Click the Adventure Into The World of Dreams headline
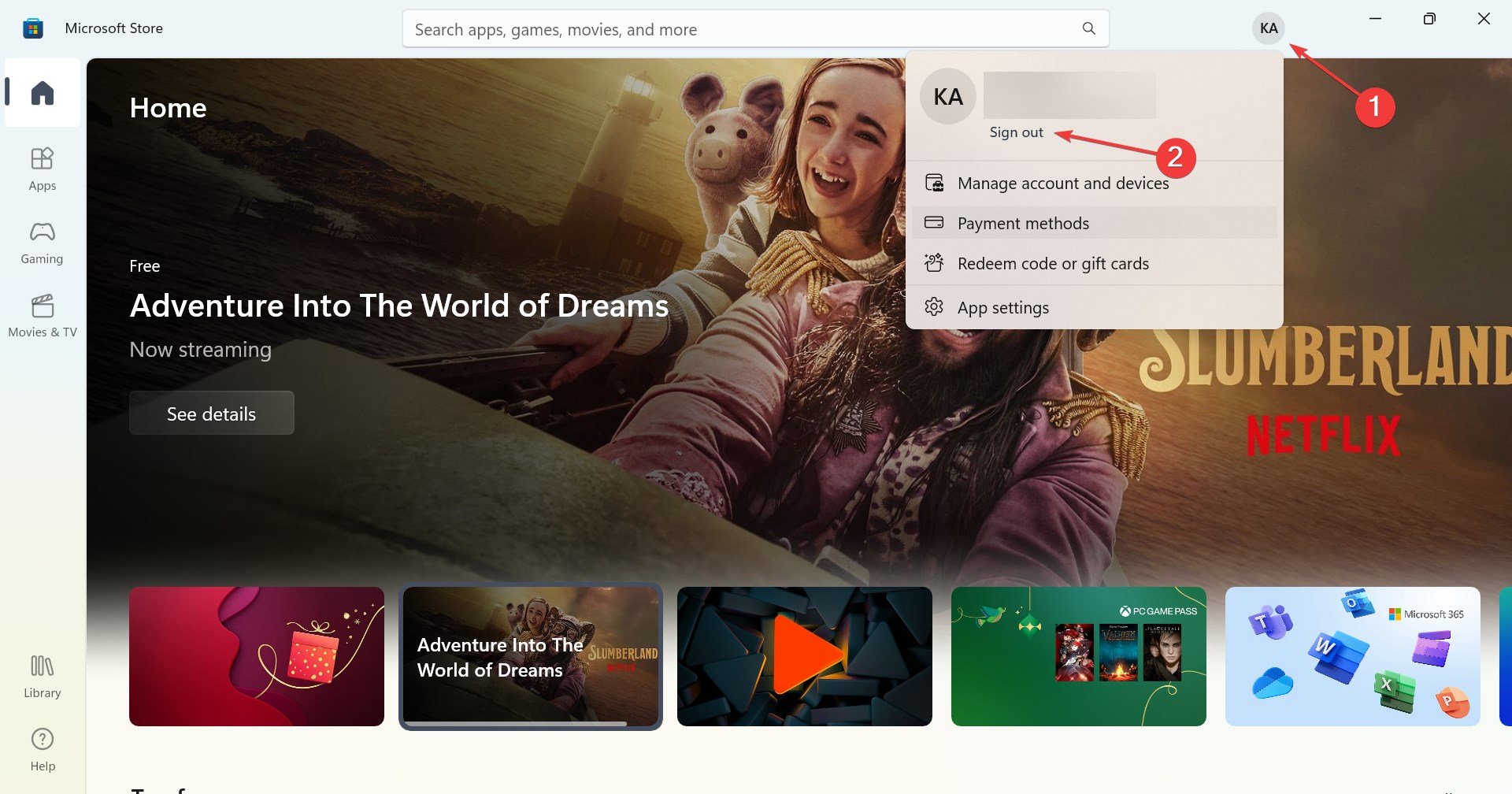Image resolution: width=1512 pixels, height=794 pixels. coord(399,306)
